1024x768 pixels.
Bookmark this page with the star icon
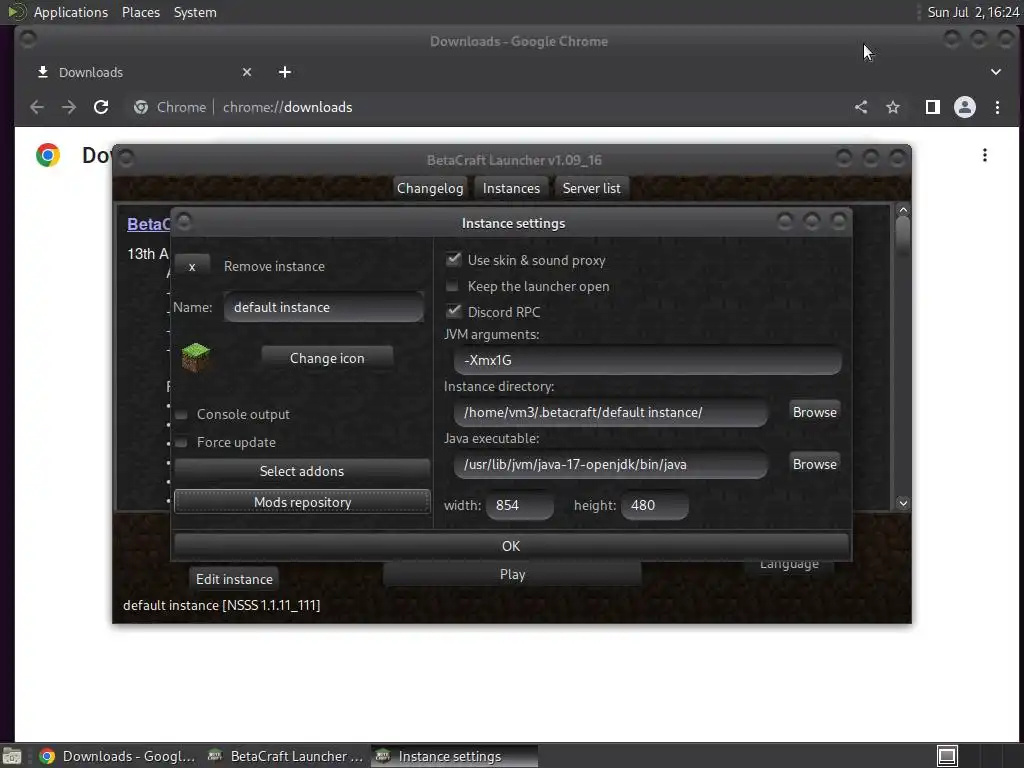point(893,107)
